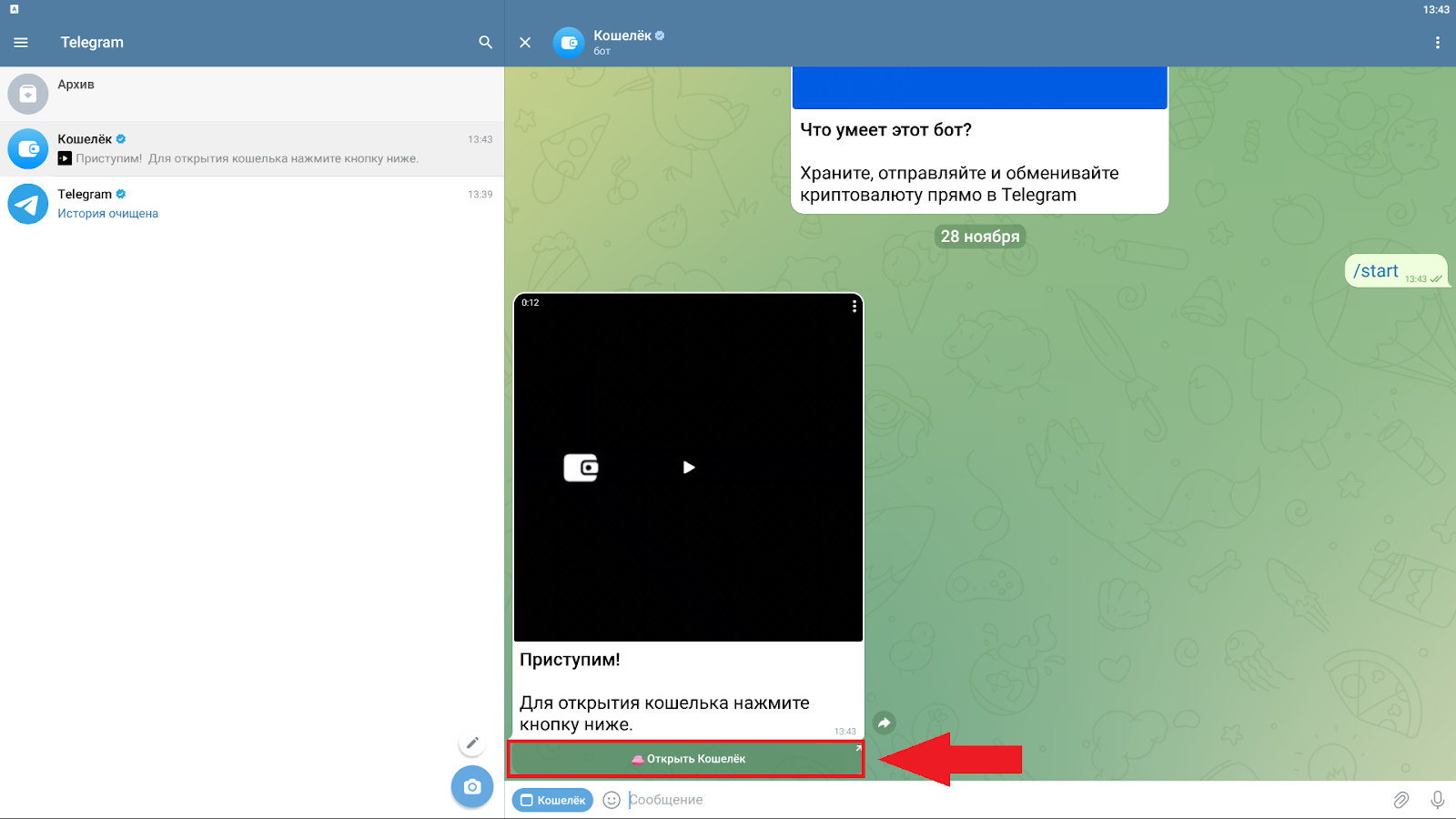Open the video message three-dot menu
1456x819 pixels.
click(854, 307)
